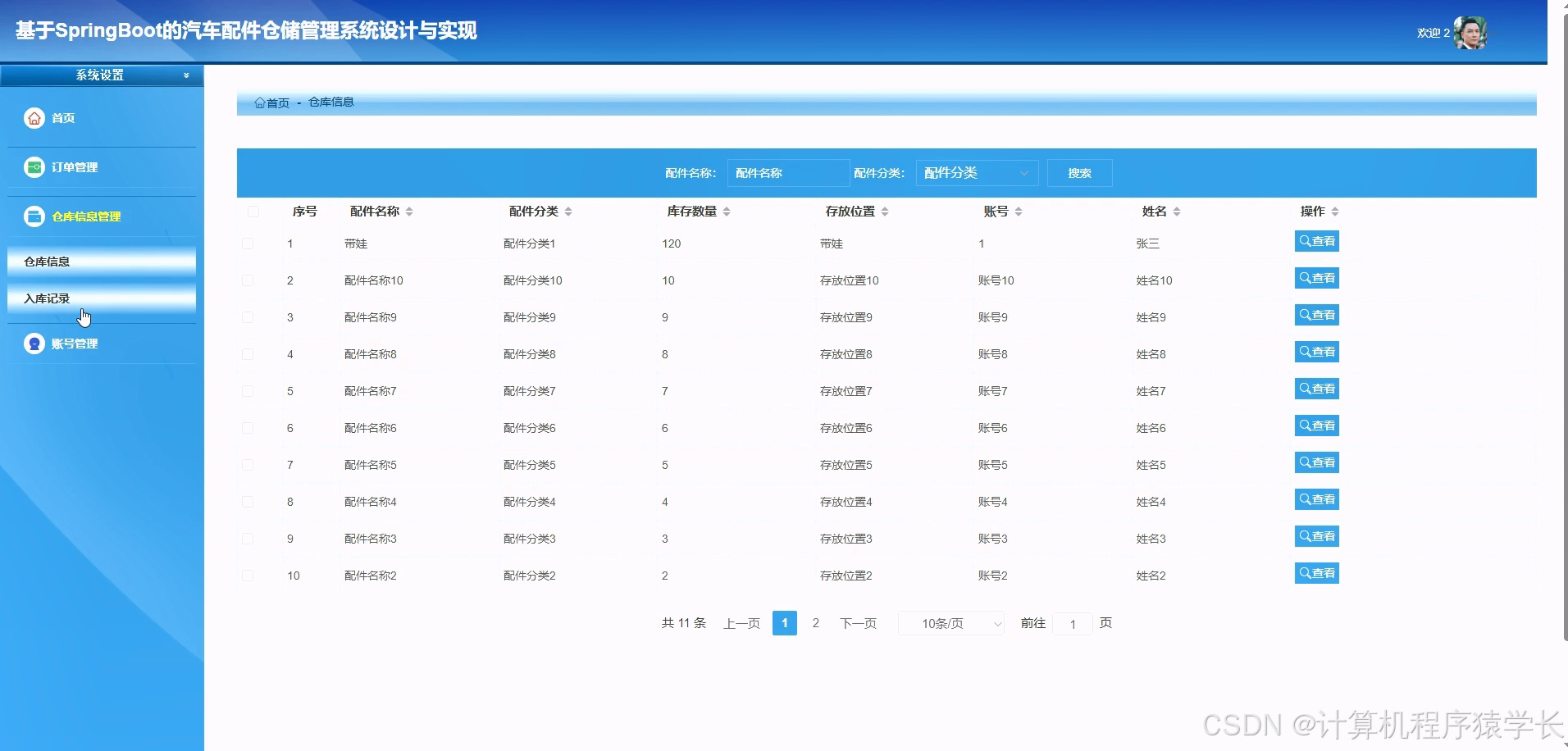Open 订单管理 via its sidebar icon
Image resolution: width=1568 pixels, height=751 pixels.
(34, 166)
